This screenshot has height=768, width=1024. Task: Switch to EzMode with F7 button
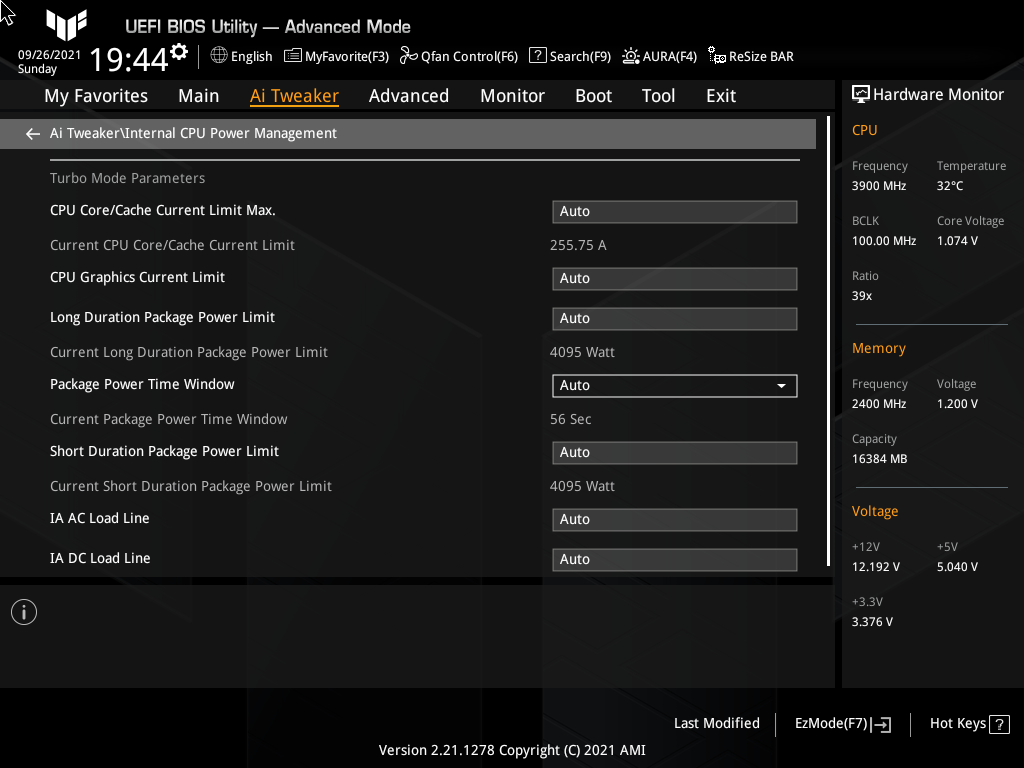[x=841, y=723]
